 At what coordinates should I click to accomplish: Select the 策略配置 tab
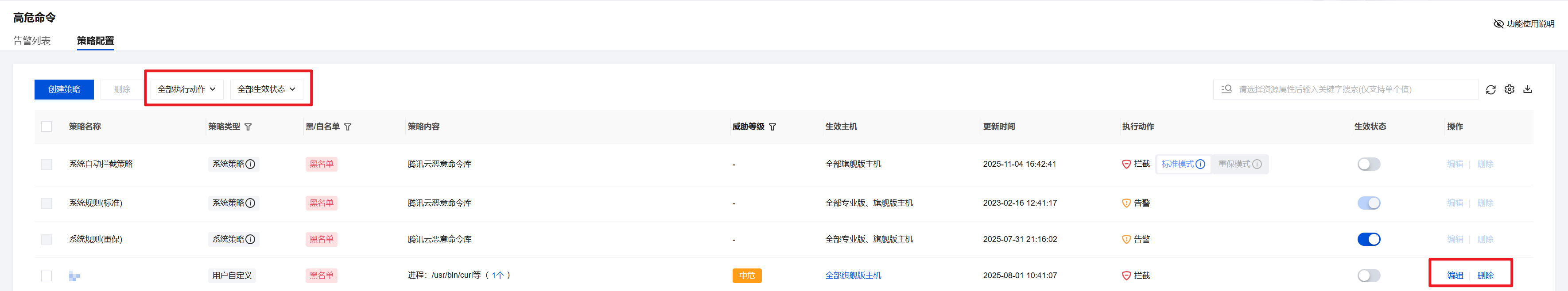tap(95, 41)
